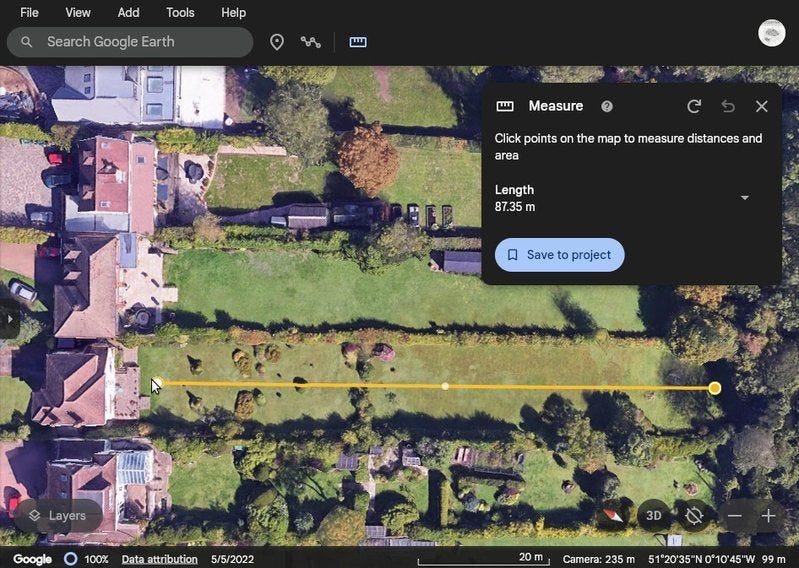Click the search magnifier icon
Viewport: 799px width, 568px height.
[26, 42]
